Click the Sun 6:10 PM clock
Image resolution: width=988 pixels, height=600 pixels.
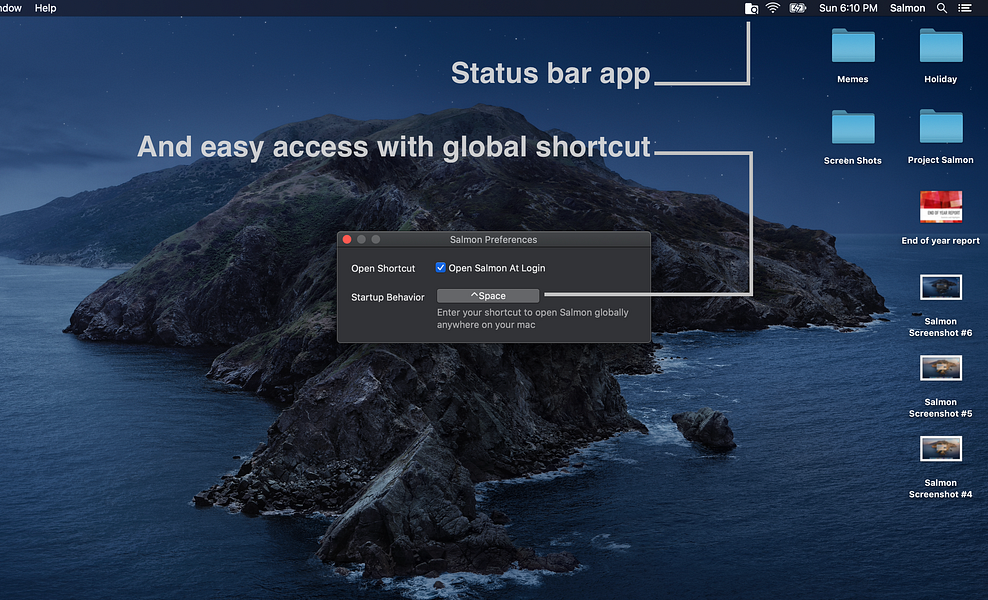[x=848, y=8]
